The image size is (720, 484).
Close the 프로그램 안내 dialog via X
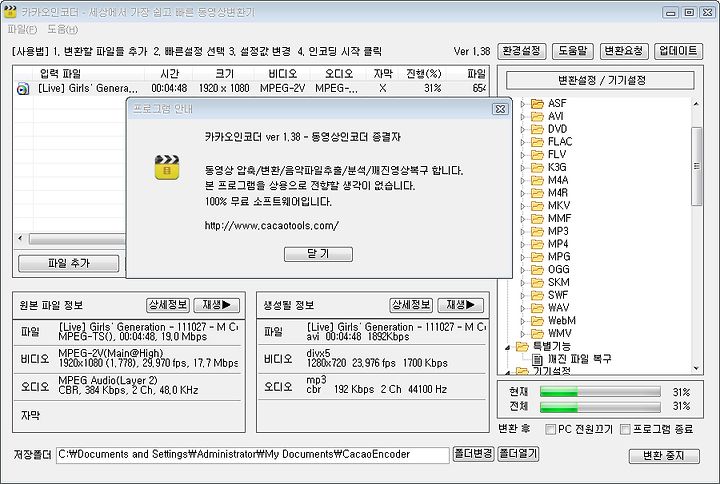pyautogui.click(x=500, y=109)
